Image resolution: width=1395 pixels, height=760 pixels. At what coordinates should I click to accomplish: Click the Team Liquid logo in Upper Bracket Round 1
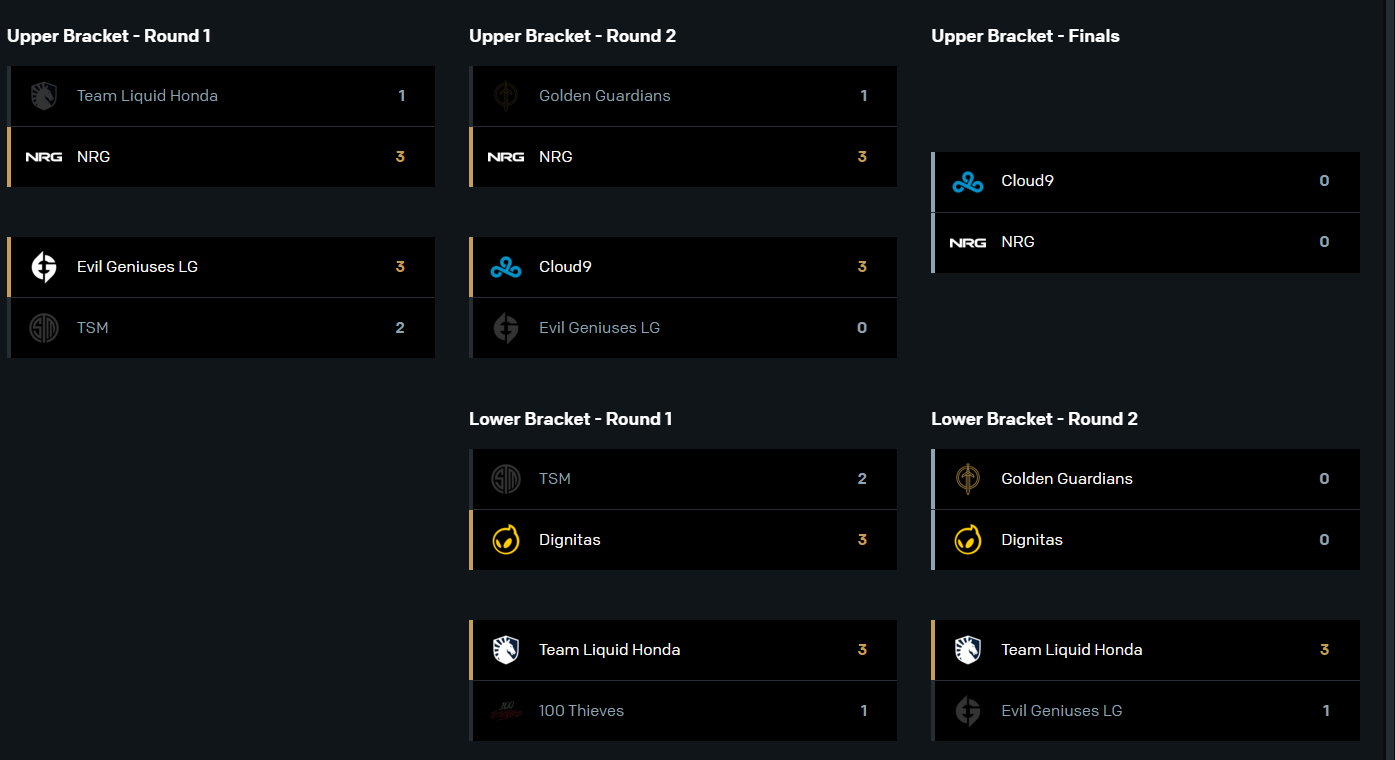coord(44,96)
